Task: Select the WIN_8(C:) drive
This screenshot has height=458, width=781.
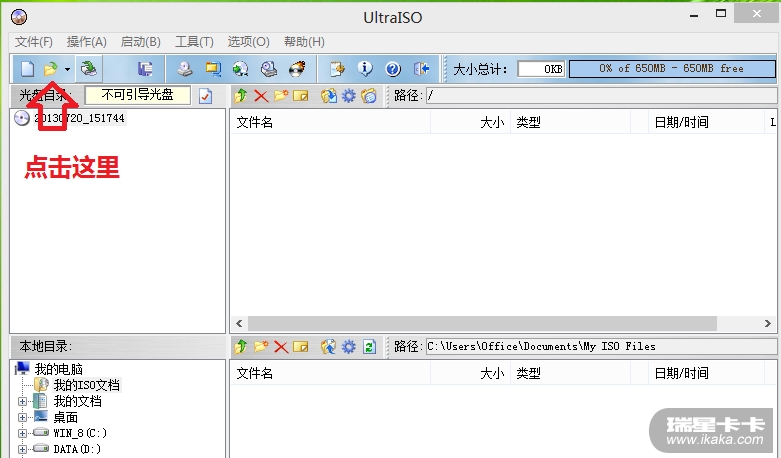Action: pos(80,433)
